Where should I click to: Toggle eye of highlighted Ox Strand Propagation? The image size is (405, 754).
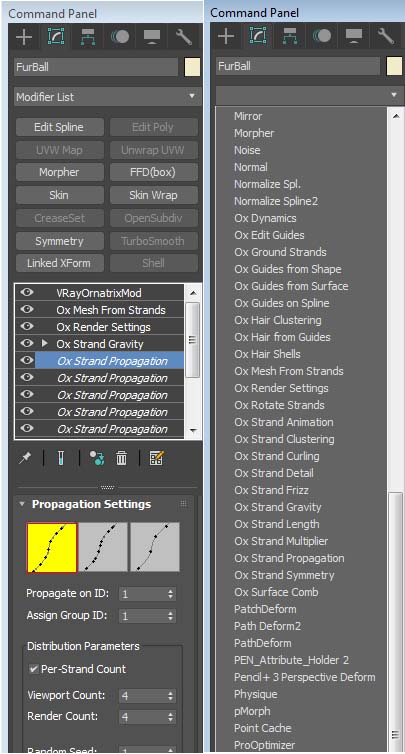click(x=27, y=361)
